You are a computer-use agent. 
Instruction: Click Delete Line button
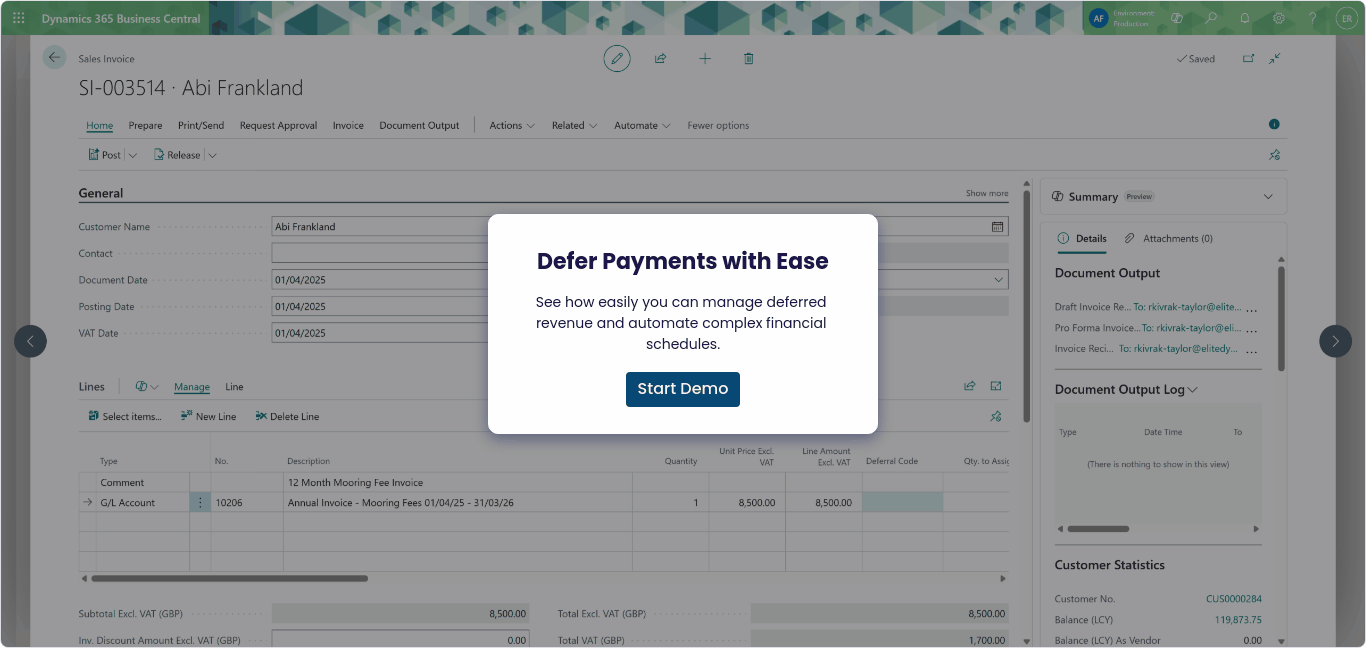coord(287,416)
